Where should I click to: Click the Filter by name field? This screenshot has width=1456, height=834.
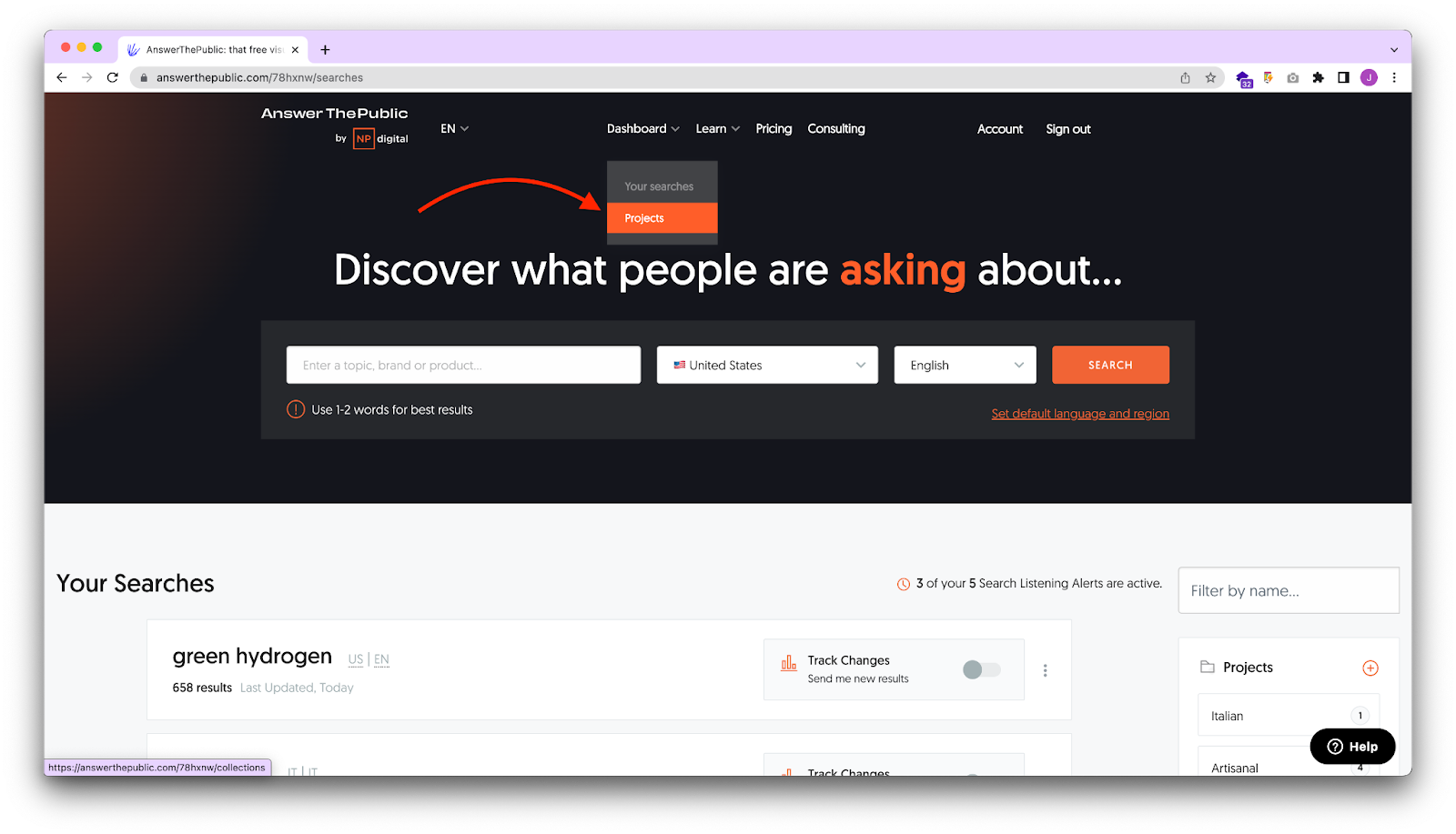tap(1289, 590)
